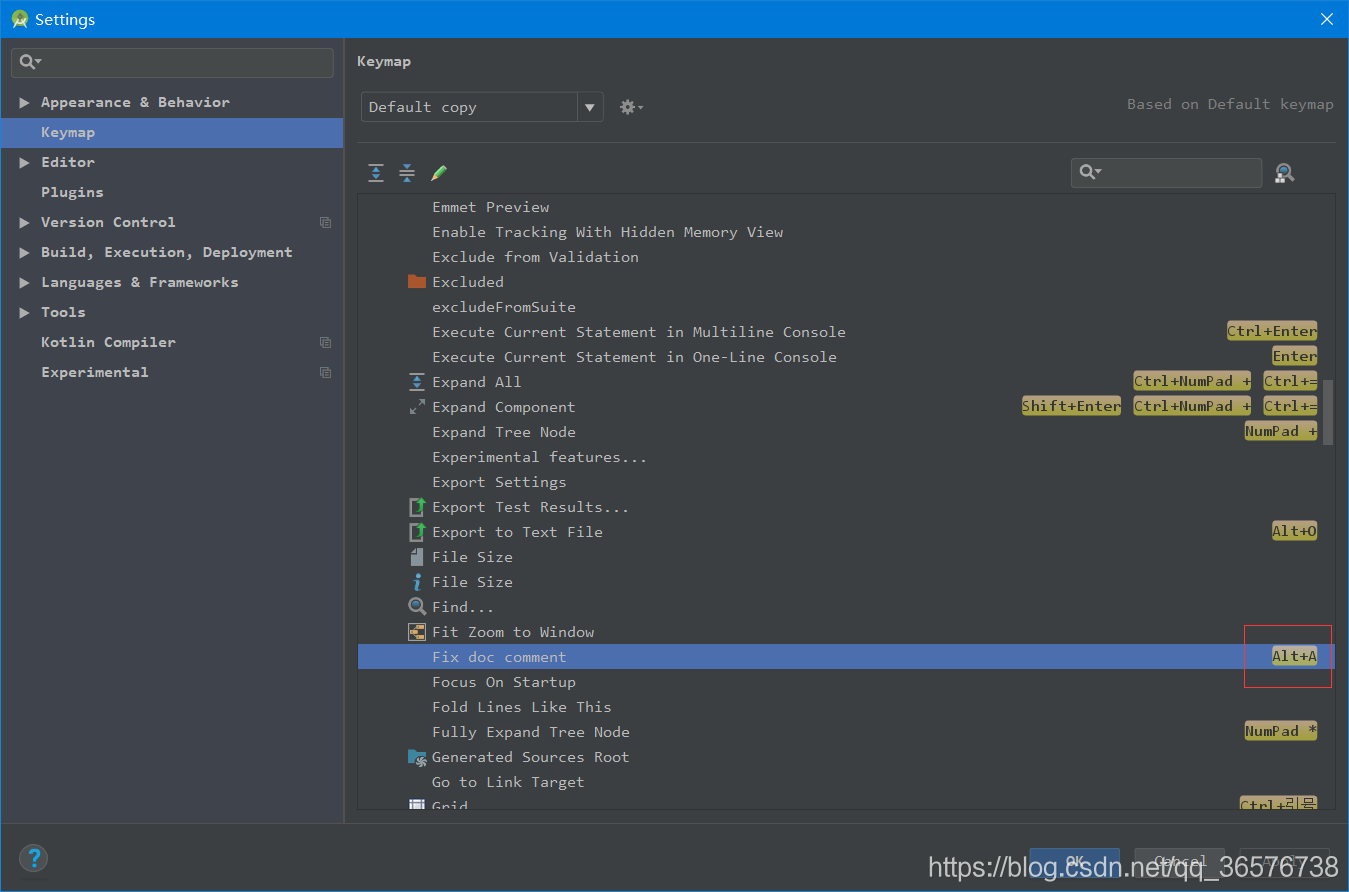Click the blue info icon of File Size

click(x=417, y=582)
